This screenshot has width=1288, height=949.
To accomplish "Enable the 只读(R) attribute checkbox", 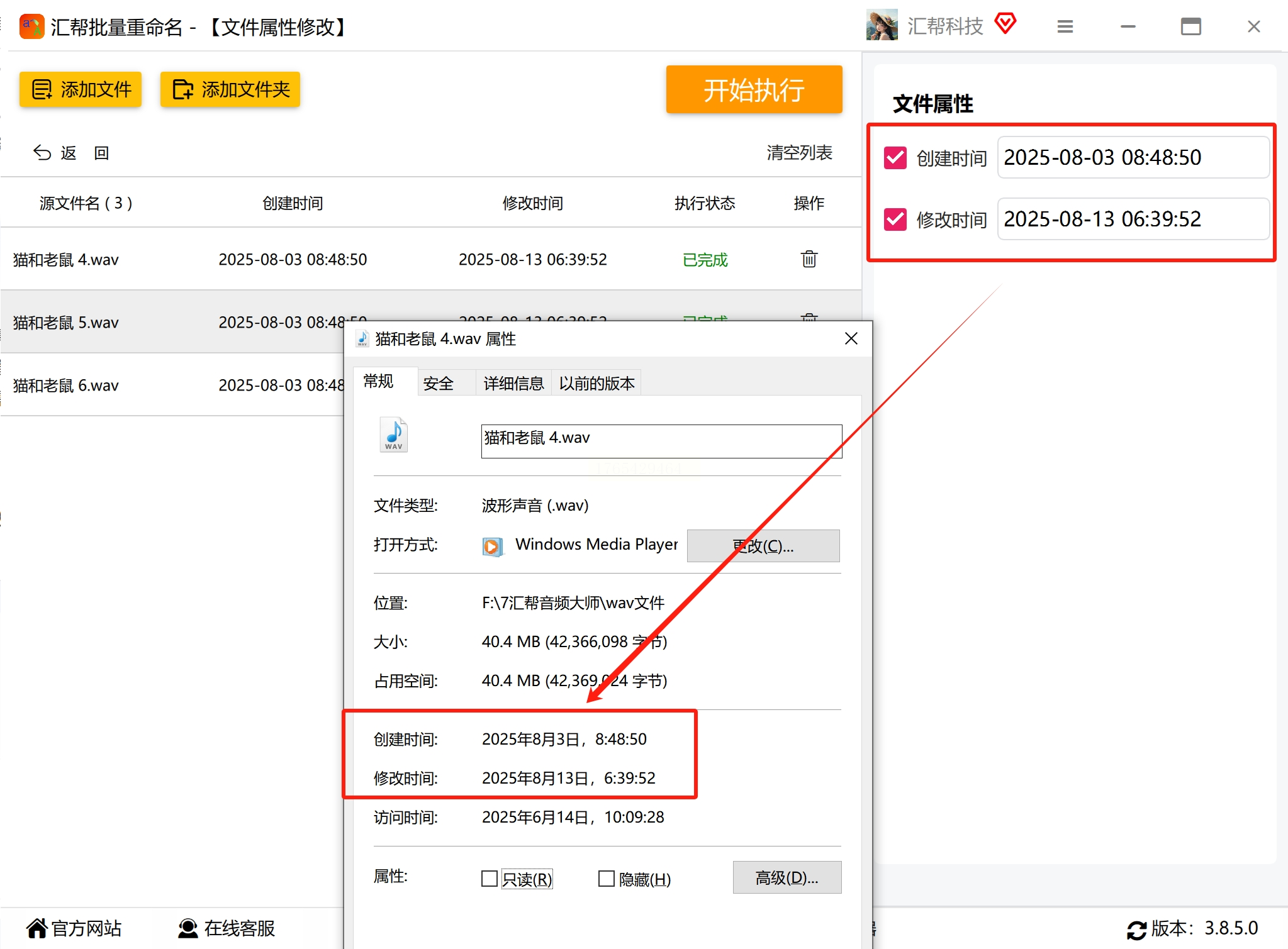I will (x=490, y=879).
